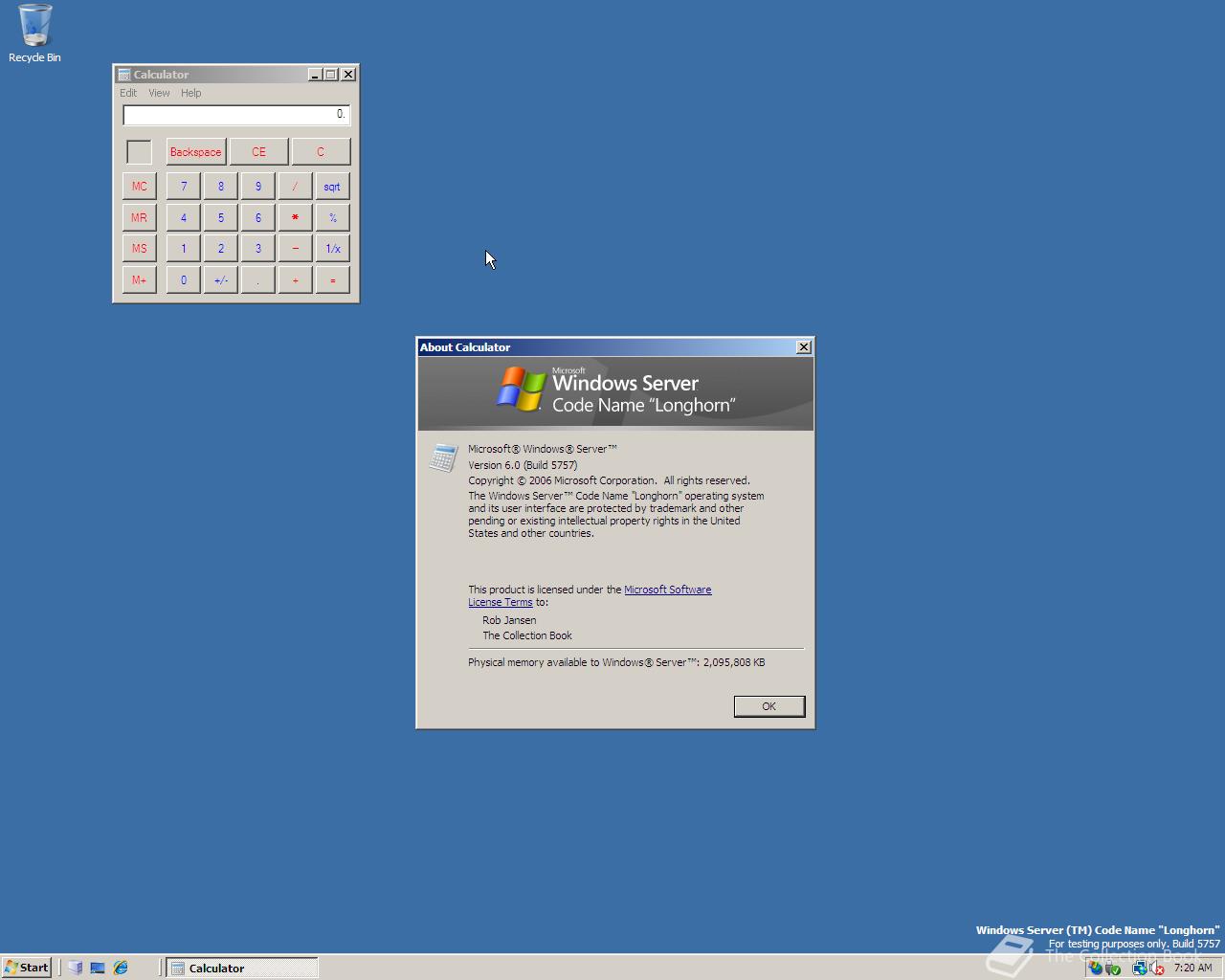Viewport: 1225px width, 980px height.
Task: Click the MS memory store button
Action: coord(140,249)
